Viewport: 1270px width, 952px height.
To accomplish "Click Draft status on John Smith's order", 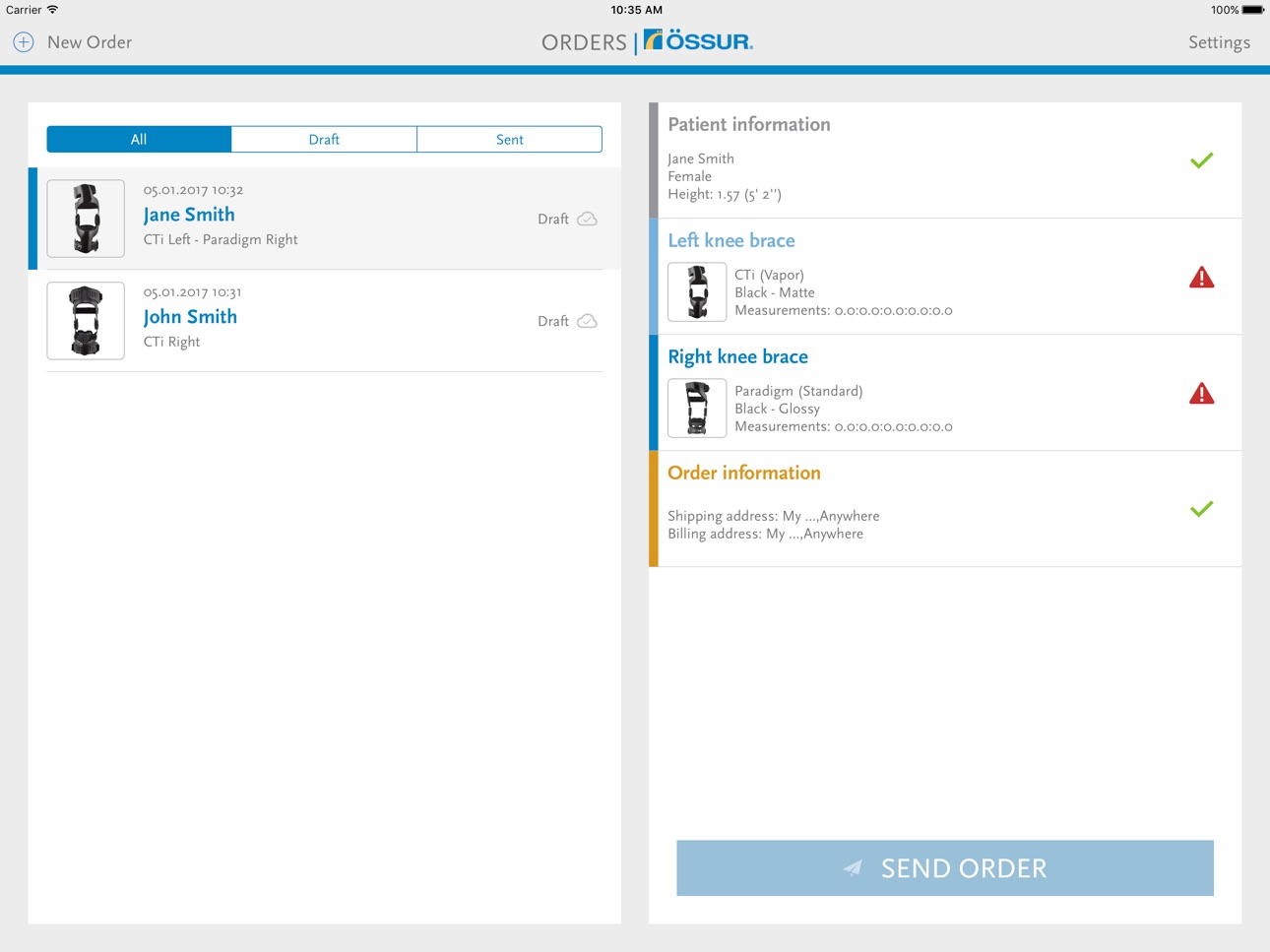I will (553, 321).
